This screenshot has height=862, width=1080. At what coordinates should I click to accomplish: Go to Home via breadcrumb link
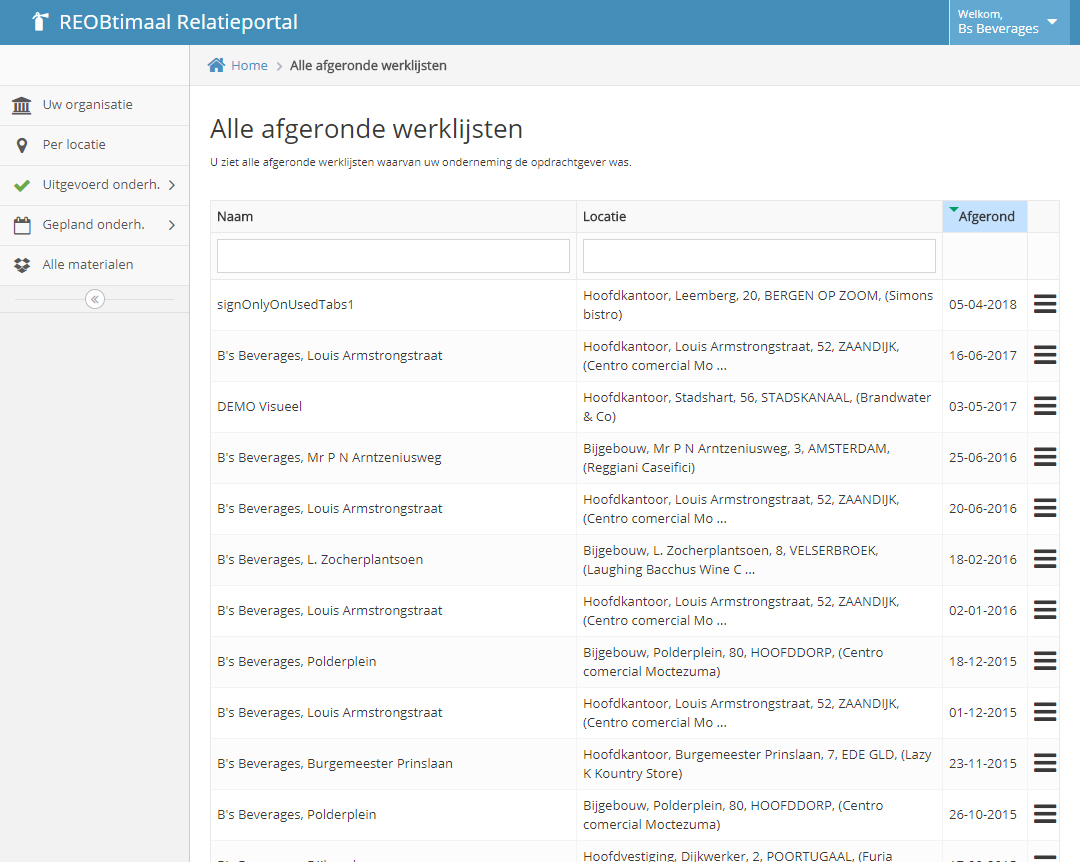click(249, 65)
